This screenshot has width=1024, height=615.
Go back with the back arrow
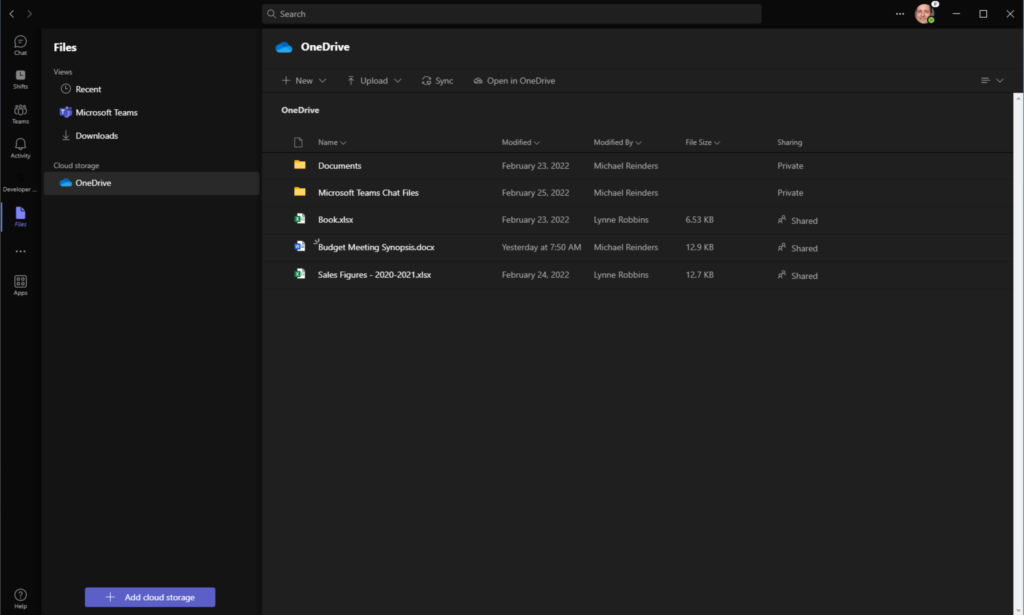[12, 14]
